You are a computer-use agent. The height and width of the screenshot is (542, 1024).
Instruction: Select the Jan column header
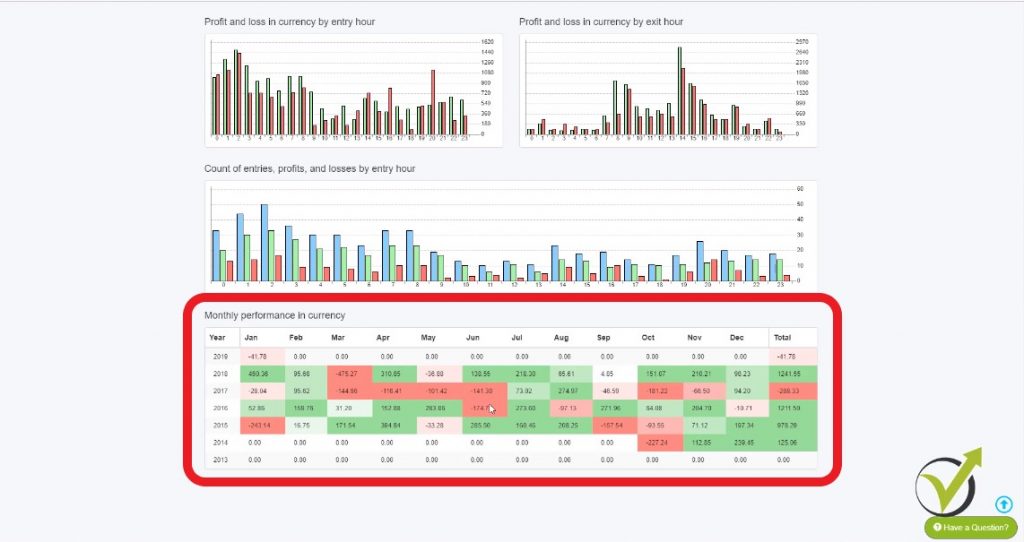click(251, 337)
